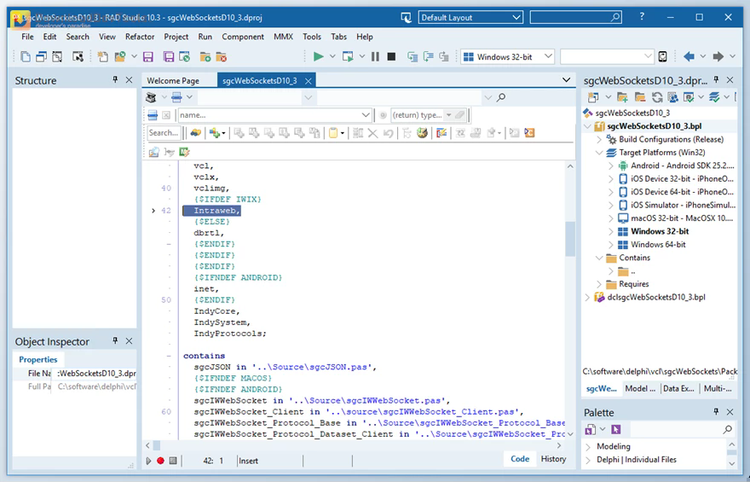Click the magnifier icon in the editor navigation bar
The height and width of the screenshot is (482, 750).
coord(501,98)
